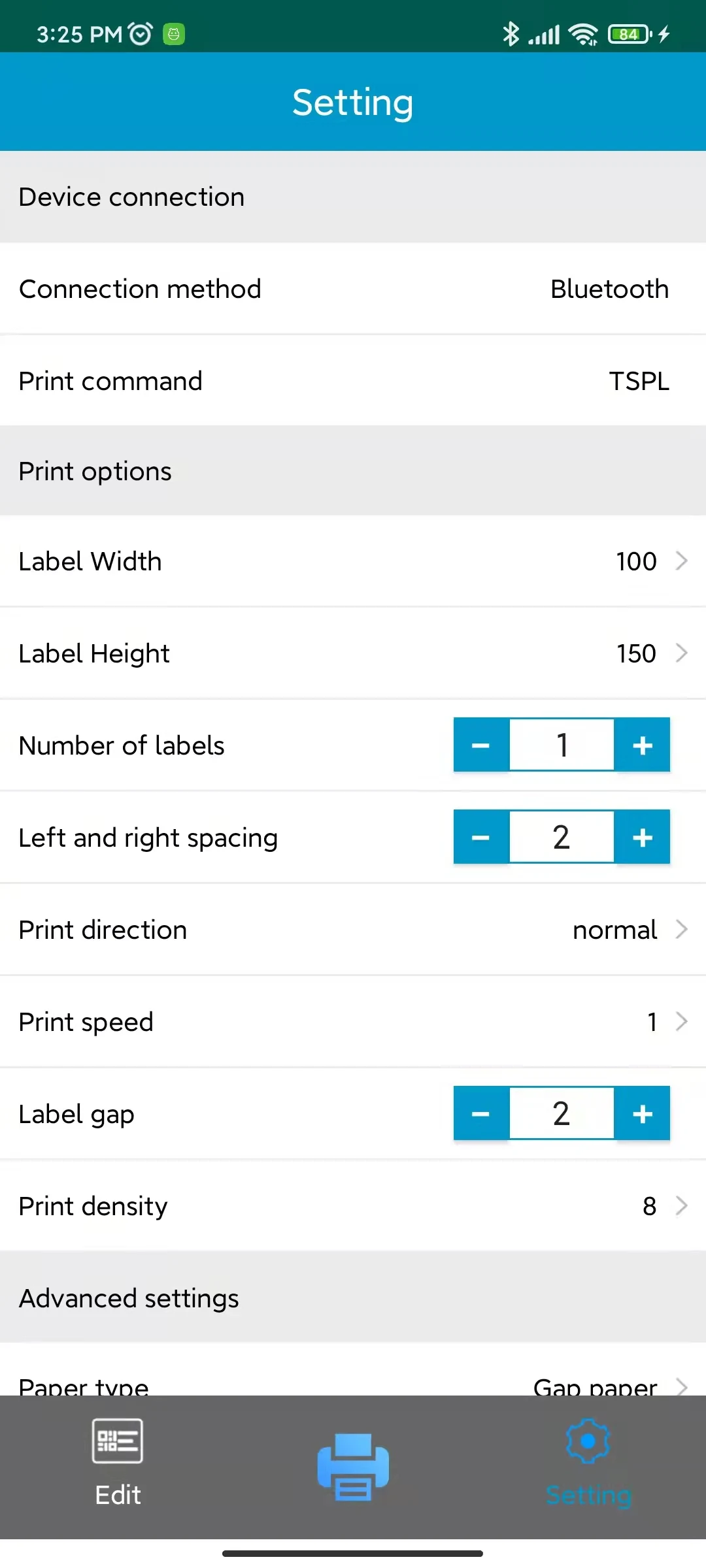Tap the Advanced settings section header
Viewport: 706px width, 1568px height.
353,1298
